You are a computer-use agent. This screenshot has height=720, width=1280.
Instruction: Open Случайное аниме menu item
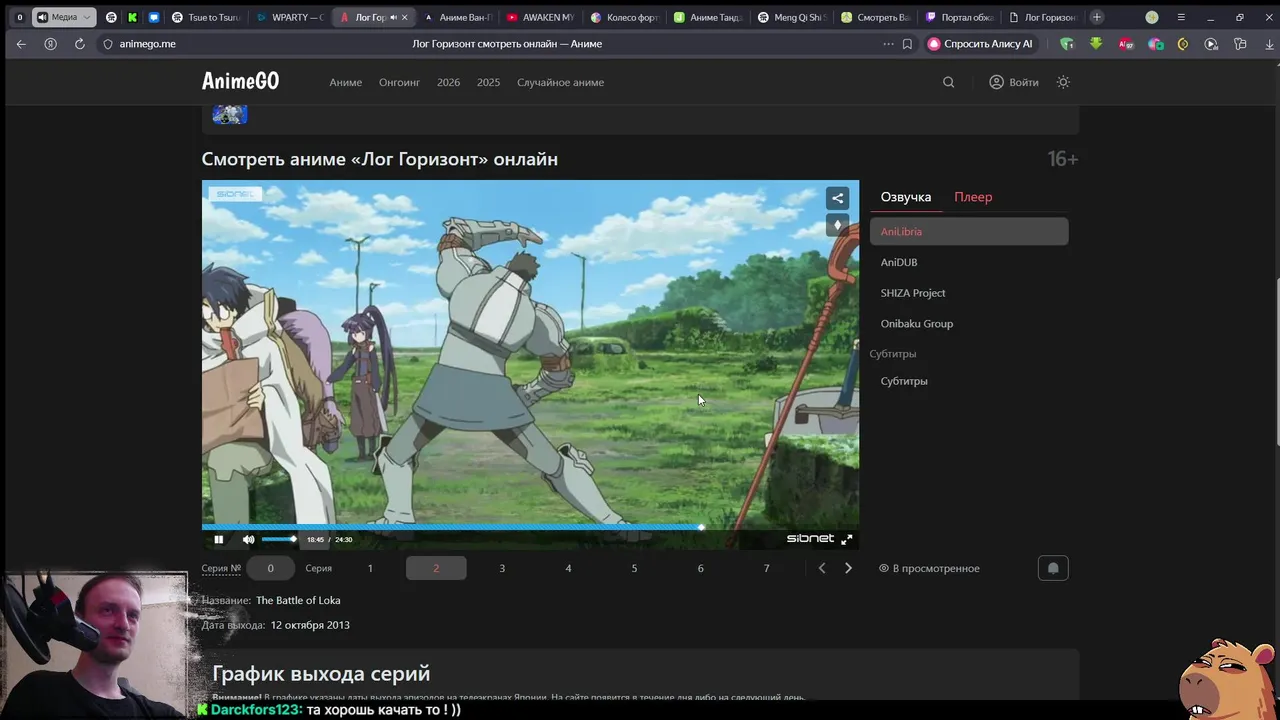pos(560,82)
